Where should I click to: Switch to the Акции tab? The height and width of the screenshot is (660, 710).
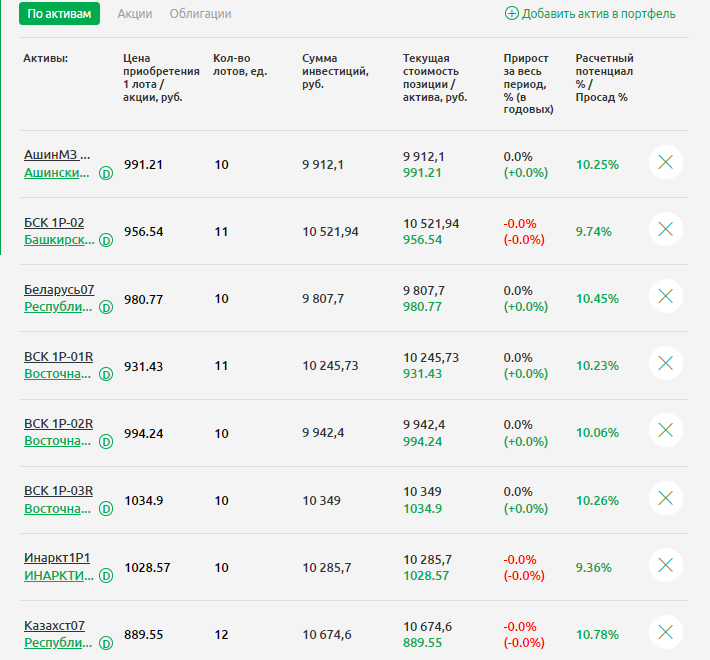tap(135, 14)
